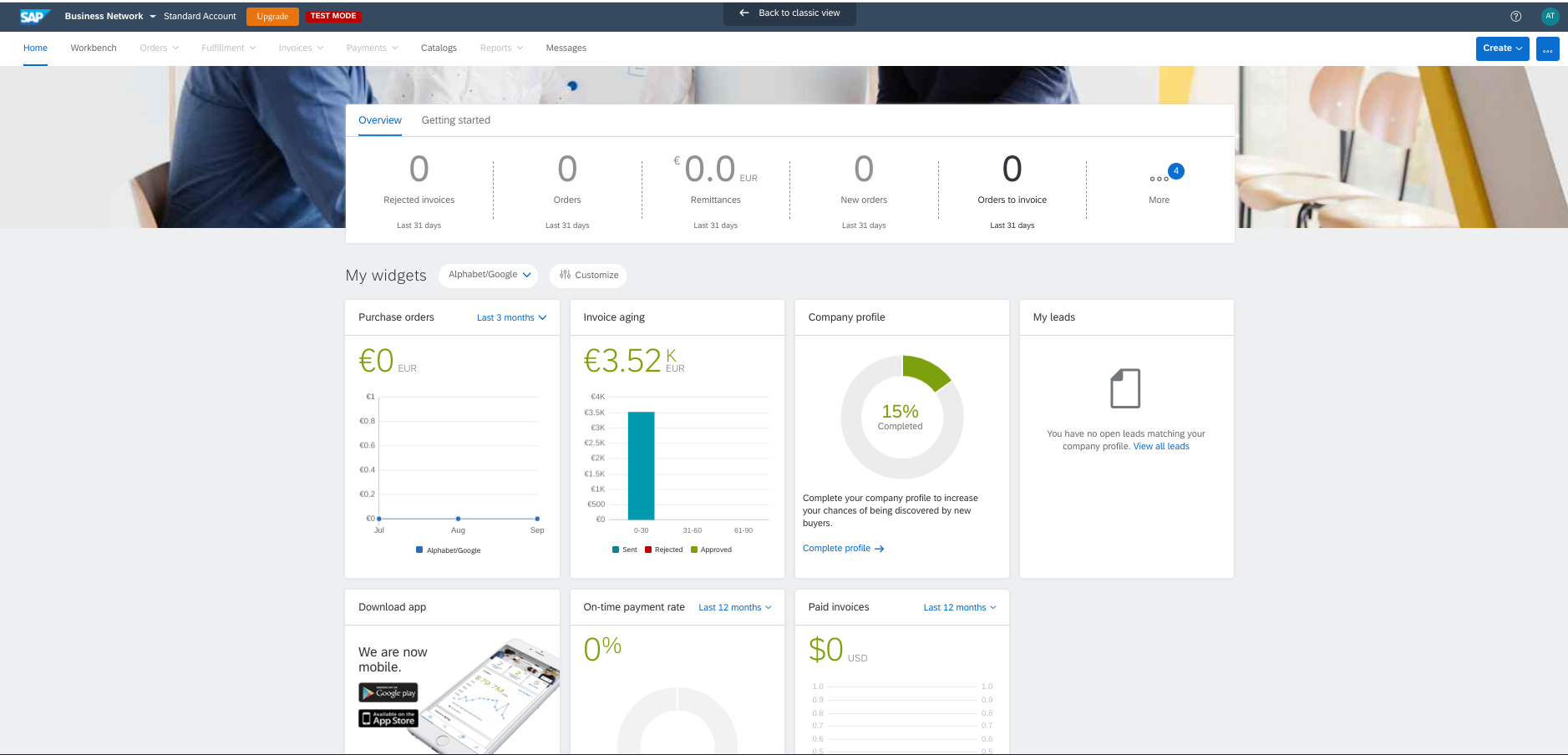Image resolution: width=1568 pixels, height=755 pixels.
Task: Expand the Payments menu
Action: [372, 48]
